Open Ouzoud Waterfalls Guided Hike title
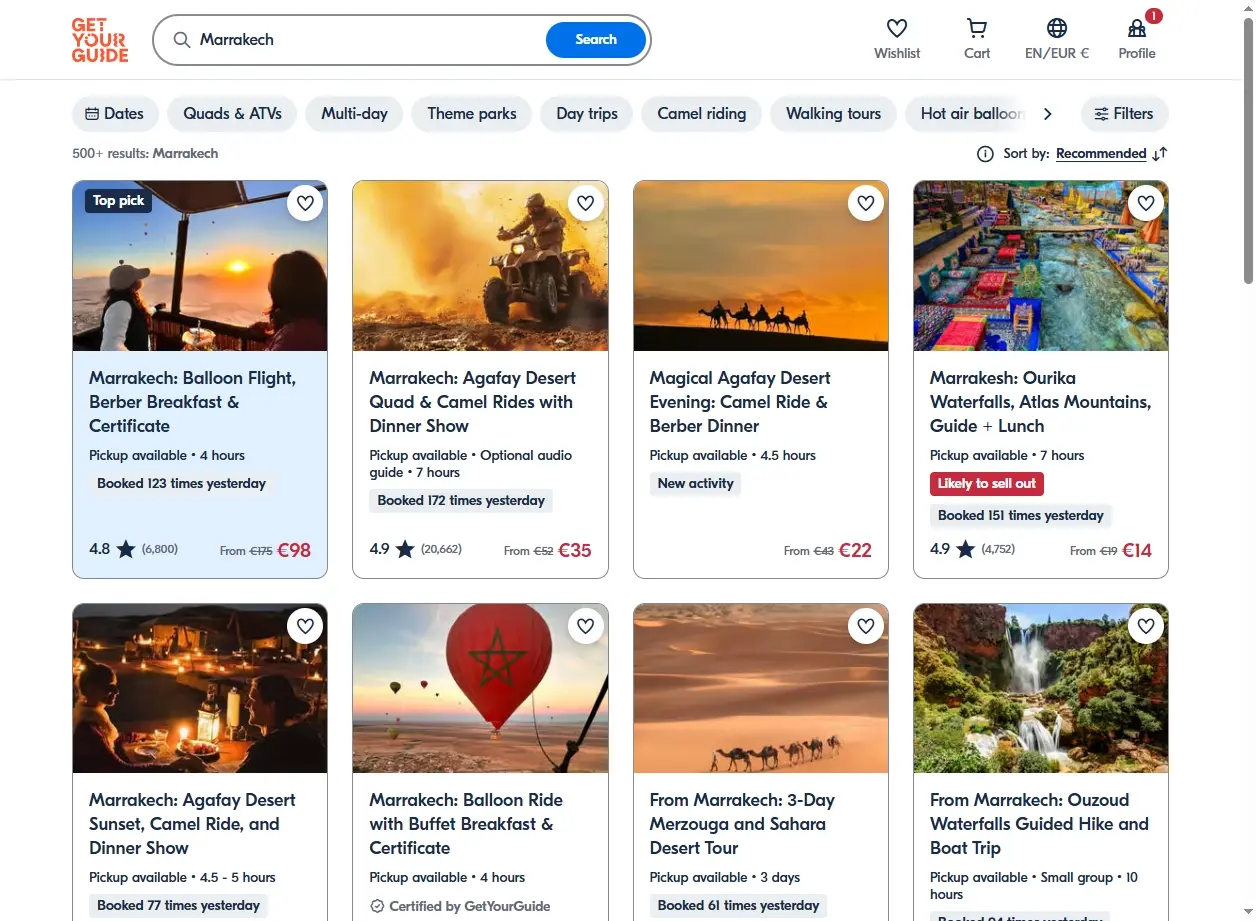Viewport: 1256px width, 921px height. point(1039,824)
